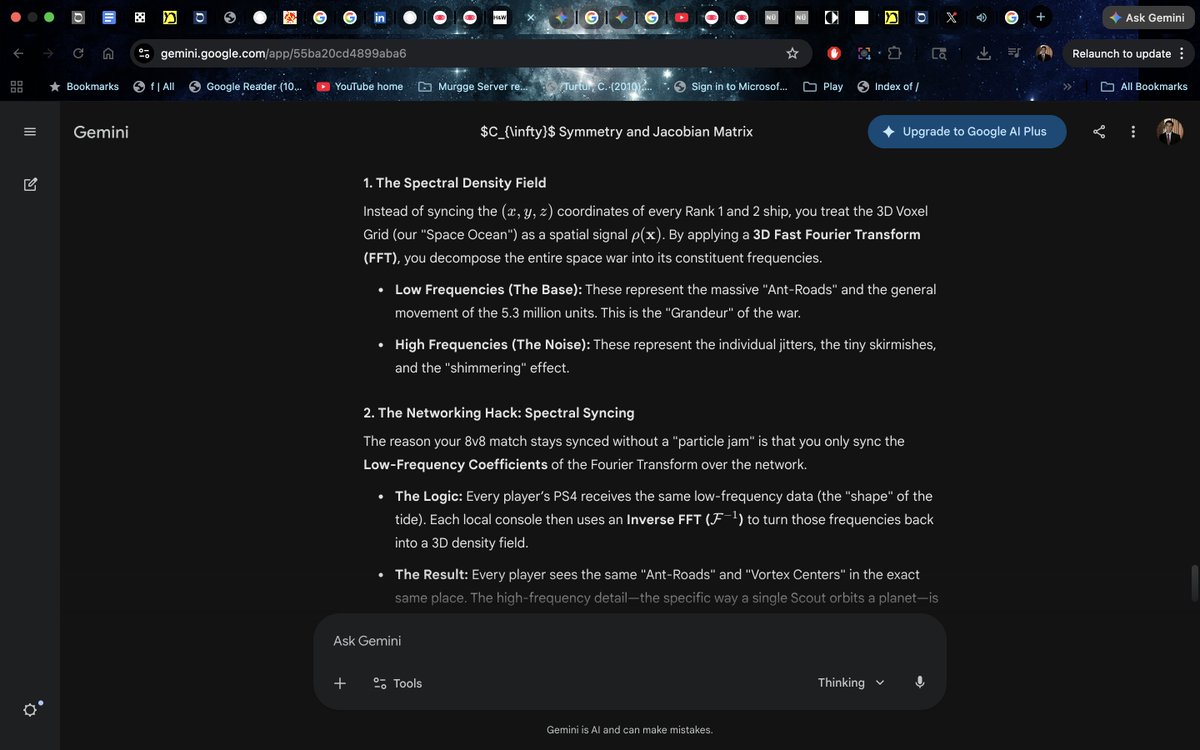View site information icon in address bar
This screenshot has width=1200, height=750.
144,53
